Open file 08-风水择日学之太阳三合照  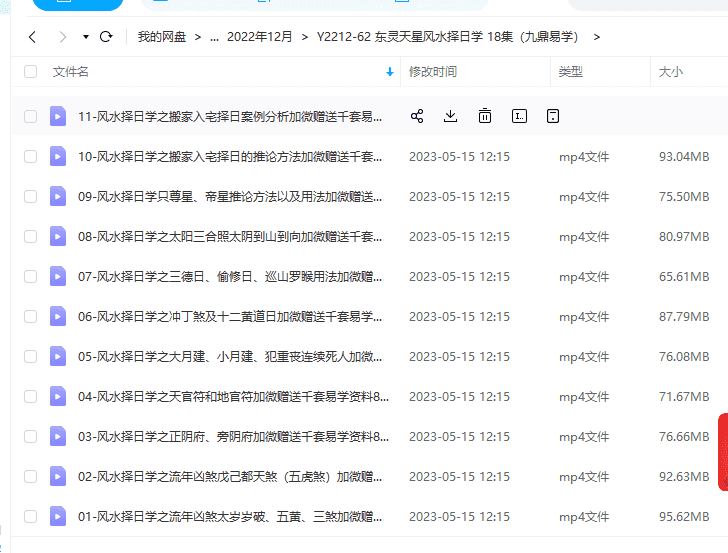230,236
